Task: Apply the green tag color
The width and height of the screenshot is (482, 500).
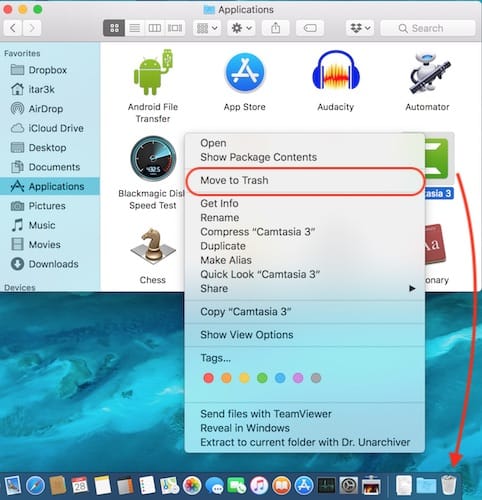Action: (x=262, y=378)
